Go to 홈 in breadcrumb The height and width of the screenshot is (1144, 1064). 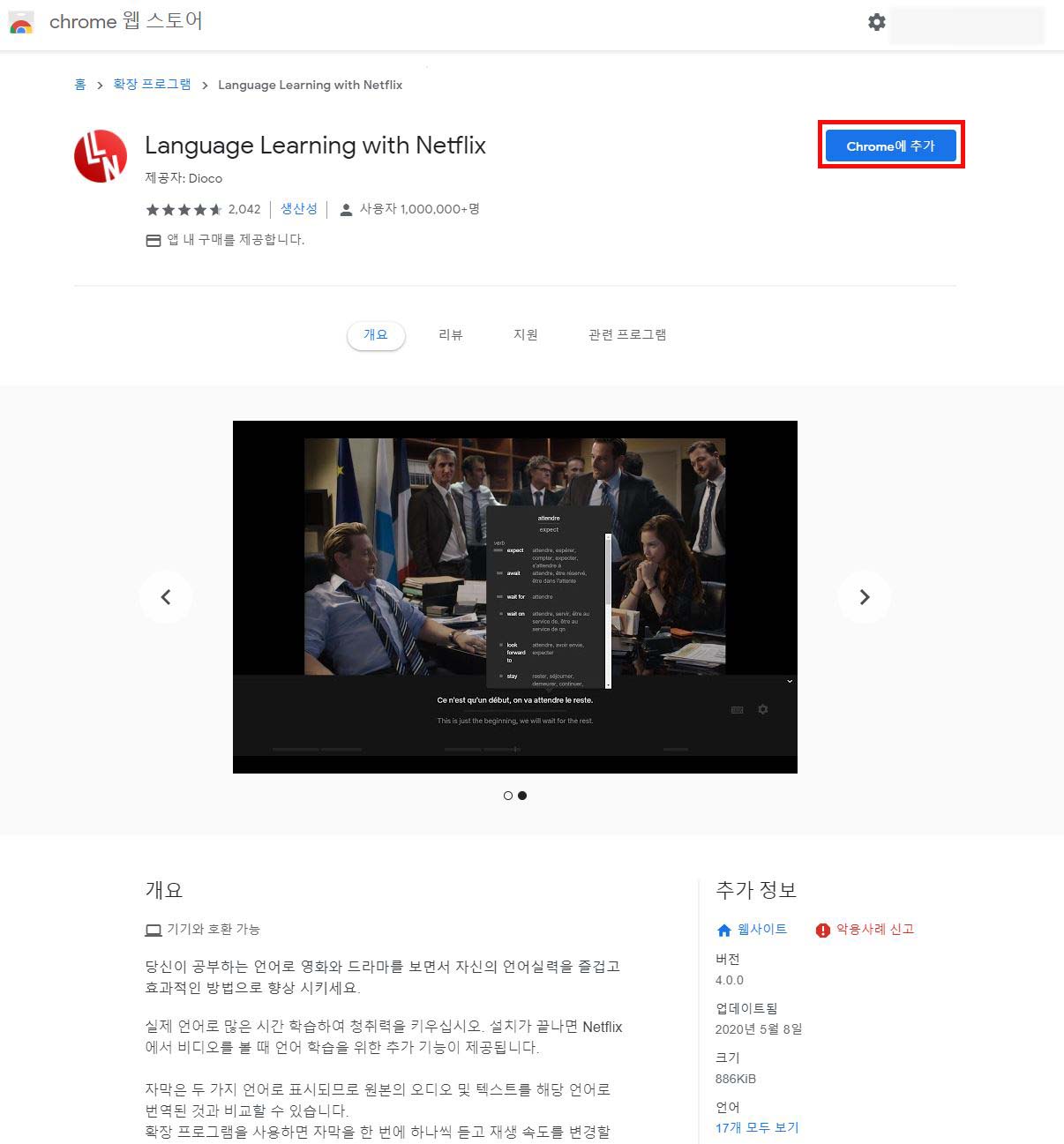[x=80, y=85]
